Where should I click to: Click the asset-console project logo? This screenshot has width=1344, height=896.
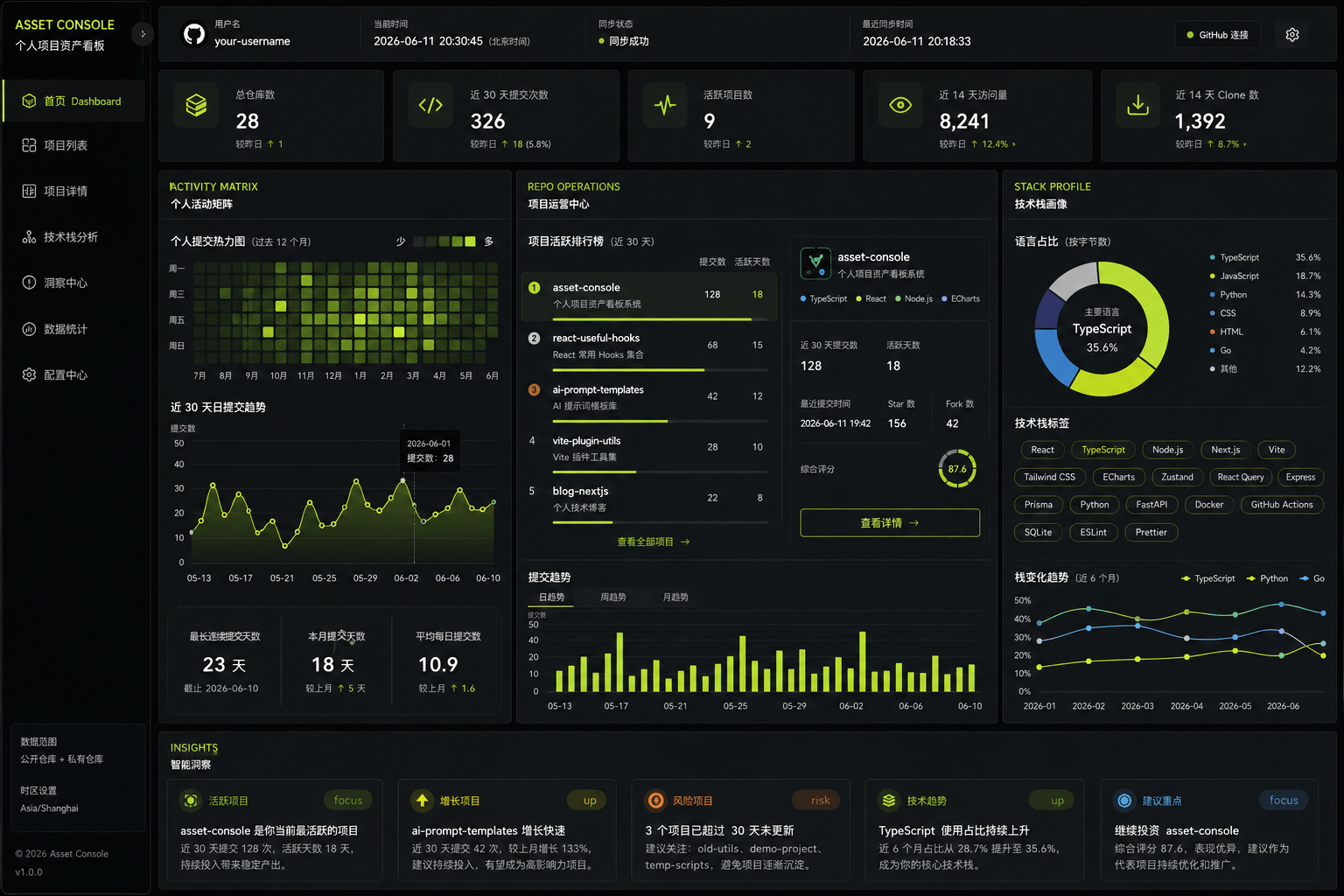pyautogui.click(x=815, y=263)
